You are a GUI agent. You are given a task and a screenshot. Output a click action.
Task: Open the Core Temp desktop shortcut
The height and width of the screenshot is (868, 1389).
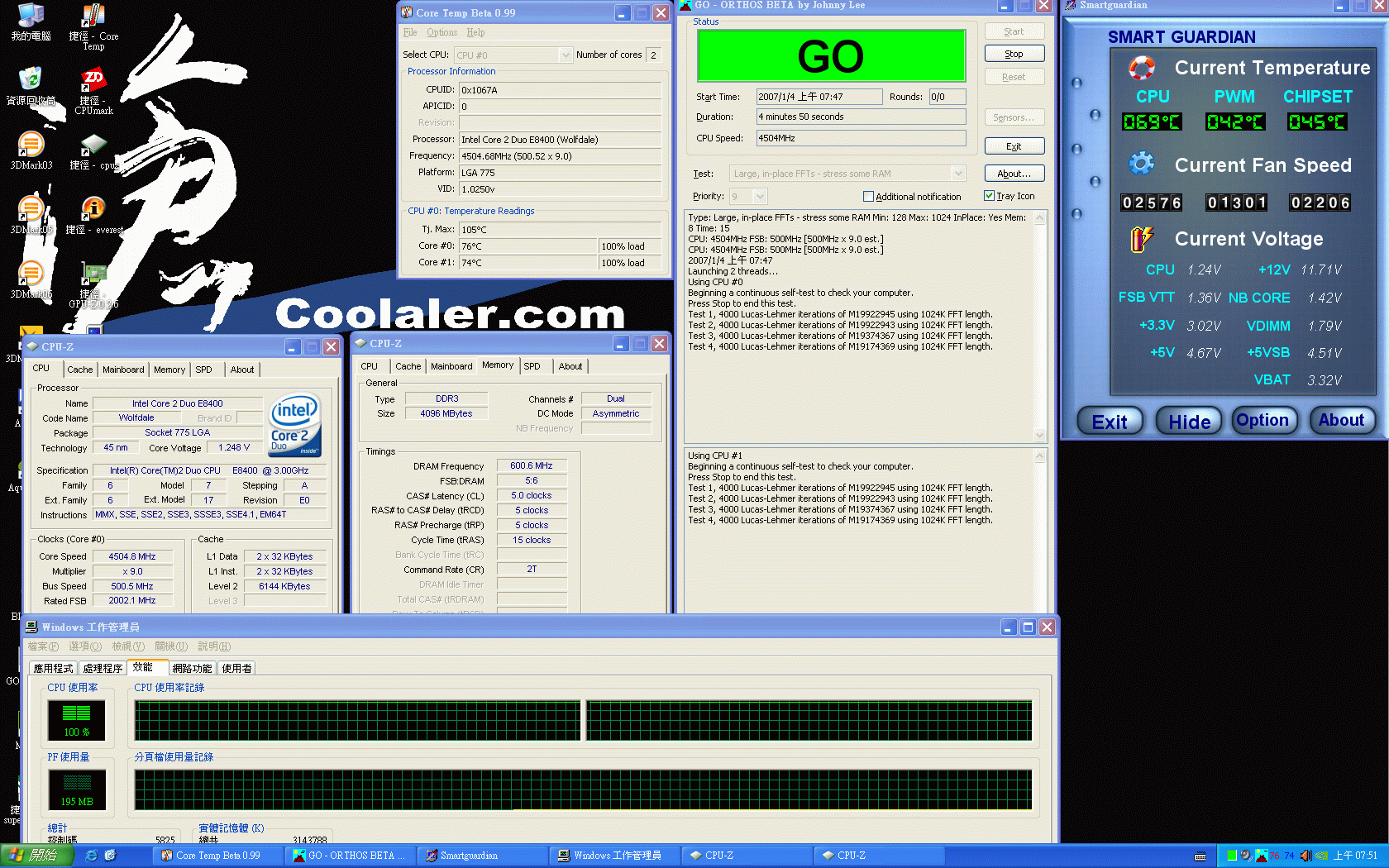click(x=93, y=26)
